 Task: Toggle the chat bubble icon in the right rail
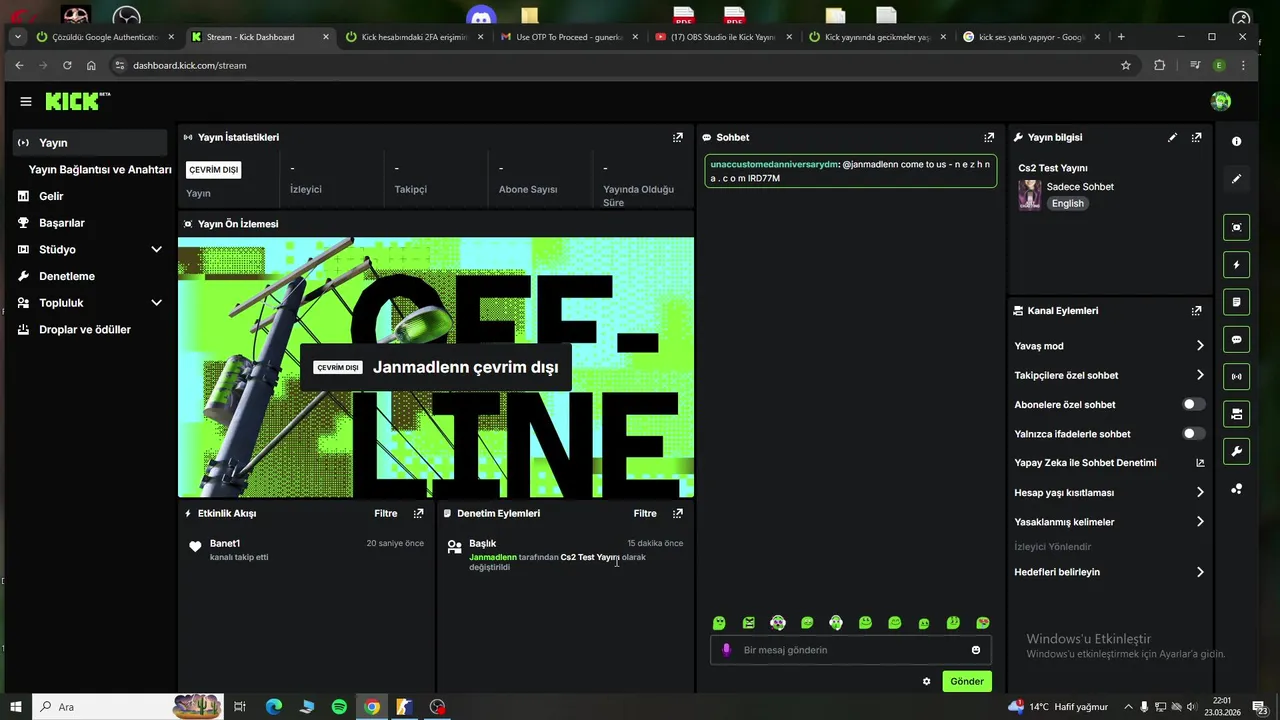click(x=1237, y=339)
